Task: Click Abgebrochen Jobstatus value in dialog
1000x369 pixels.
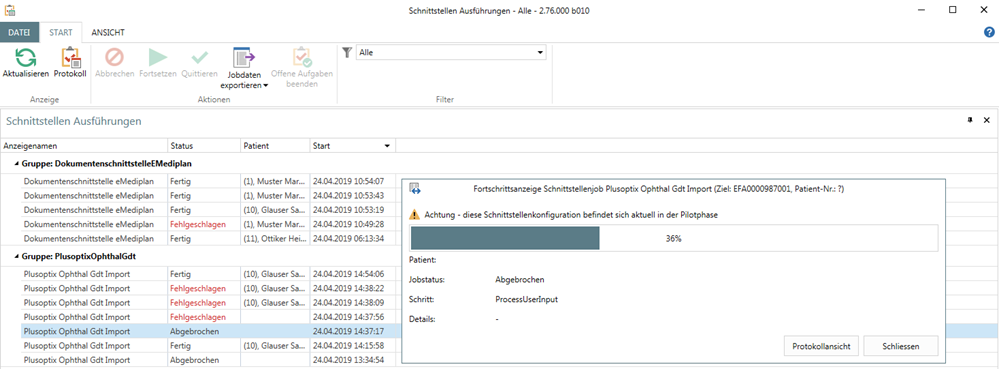Action: [x=520, y=279]
